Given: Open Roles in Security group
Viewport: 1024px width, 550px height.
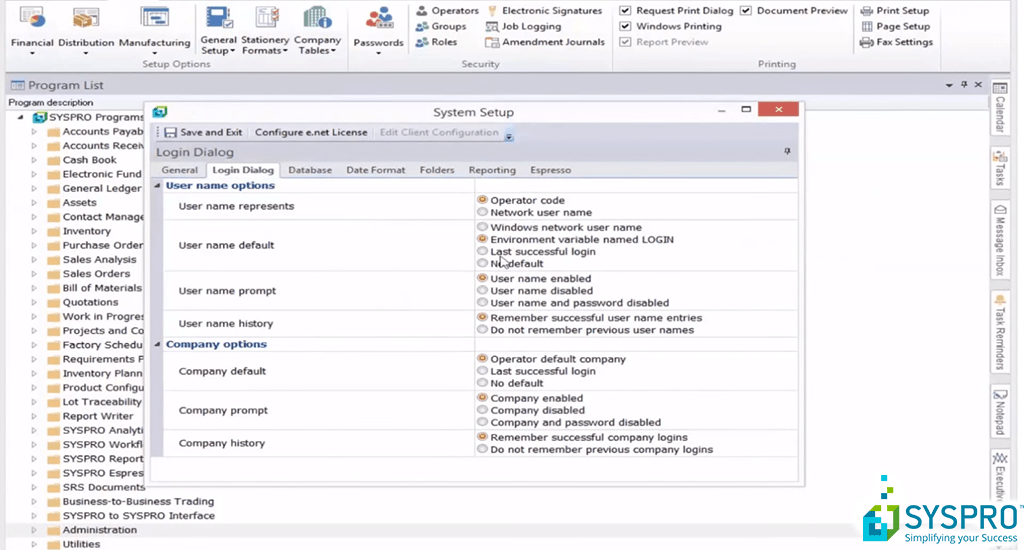Looking at the screenshot, I should tap(436, 42).
